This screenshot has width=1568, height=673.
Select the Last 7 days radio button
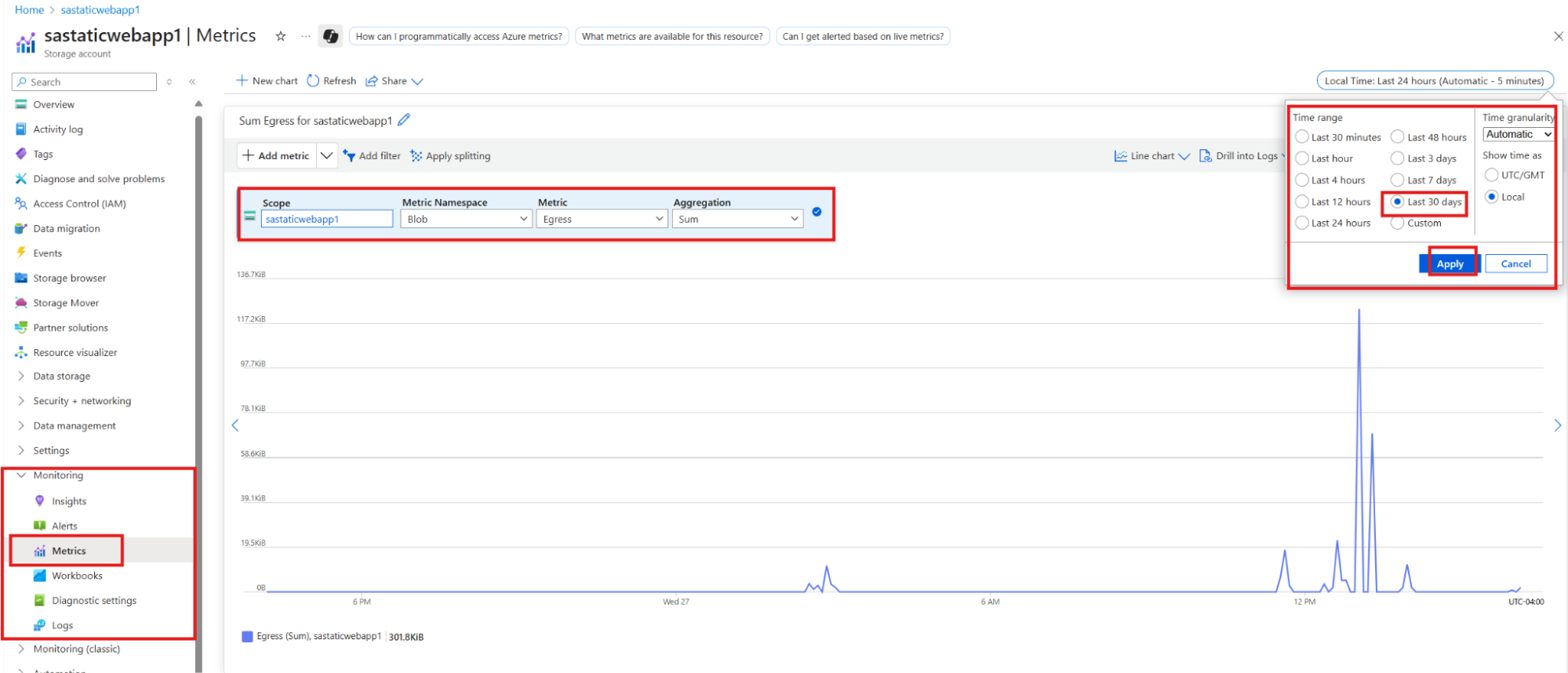coord(1398,180)
